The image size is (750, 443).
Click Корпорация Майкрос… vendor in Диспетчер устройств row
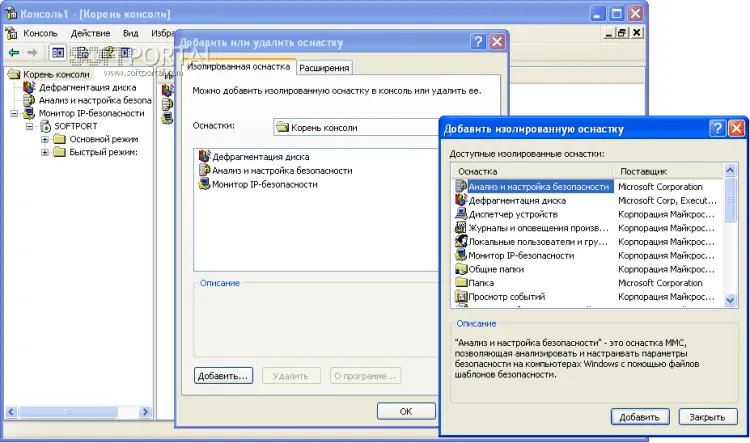tap(666, 214)
